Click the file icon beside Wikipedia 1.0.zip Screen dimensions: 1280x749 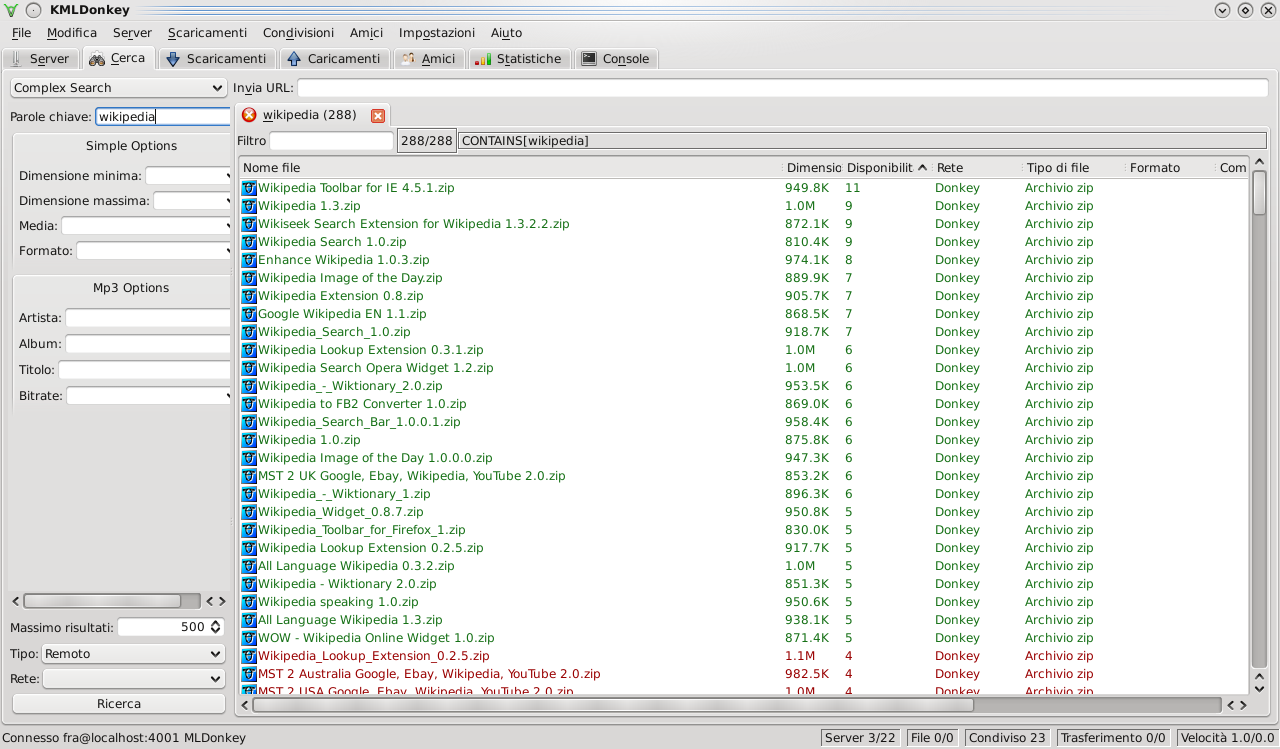[249, 440]
